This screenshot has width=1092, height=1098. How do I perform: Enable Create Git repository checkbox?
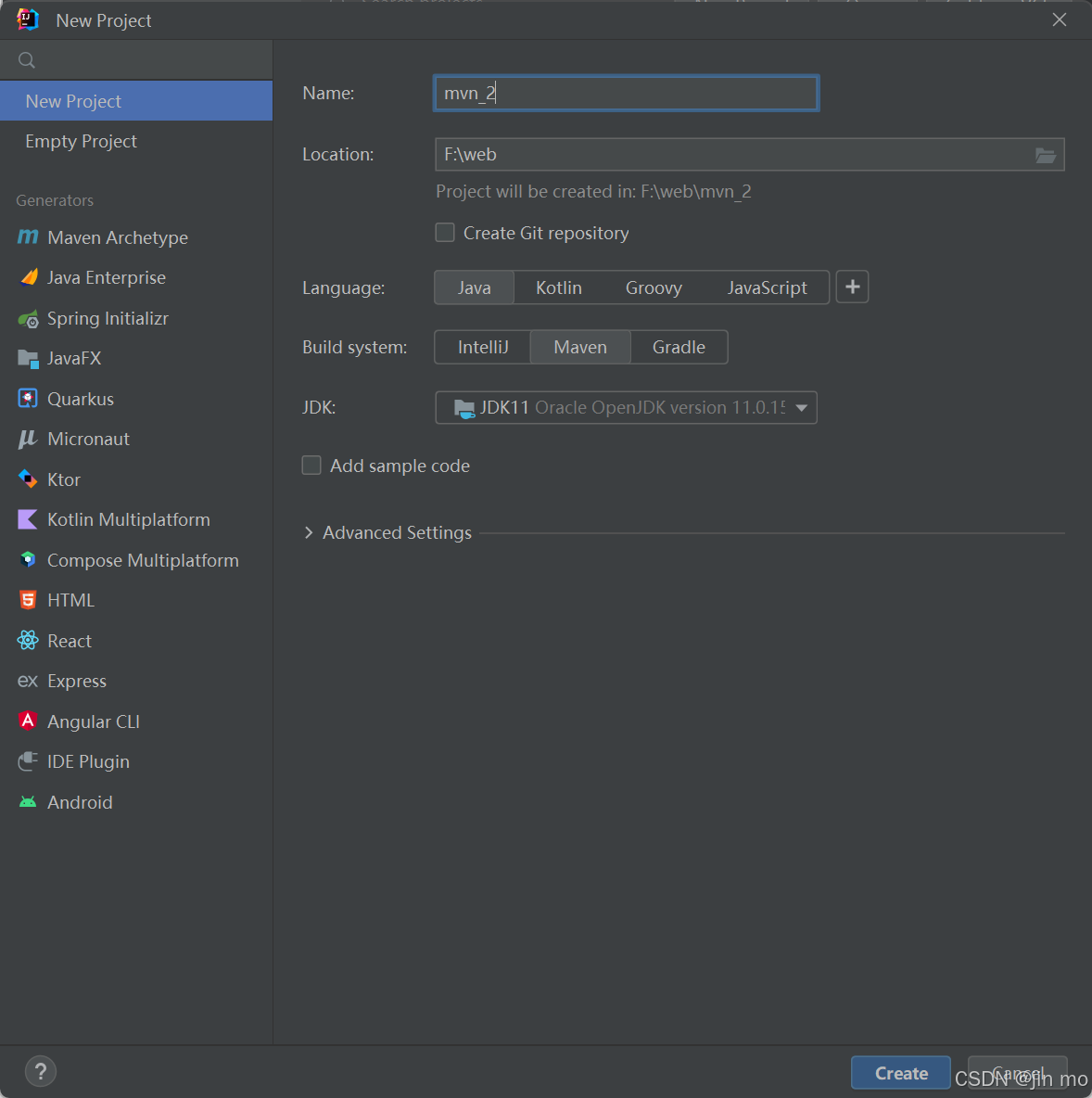click(x=445, y=233)
